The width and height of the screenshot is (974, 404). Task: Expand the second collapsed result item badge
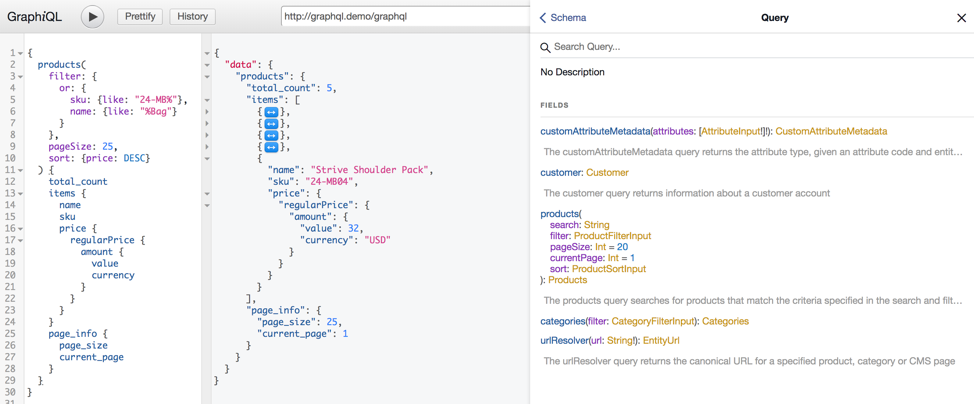[x=271, y=124]
